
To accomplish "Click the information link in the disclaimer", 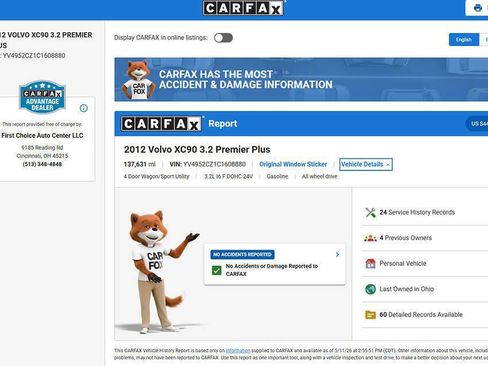I will (238, 351).
